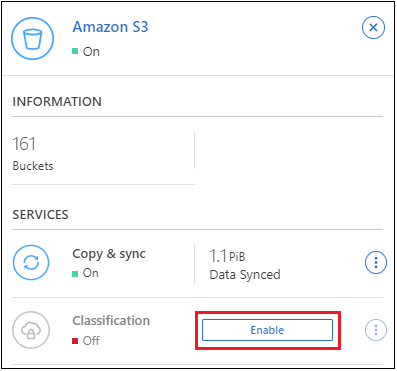Open the Amazon S3 title link
This screenshot has width=397, height=371.
[110, 27]
